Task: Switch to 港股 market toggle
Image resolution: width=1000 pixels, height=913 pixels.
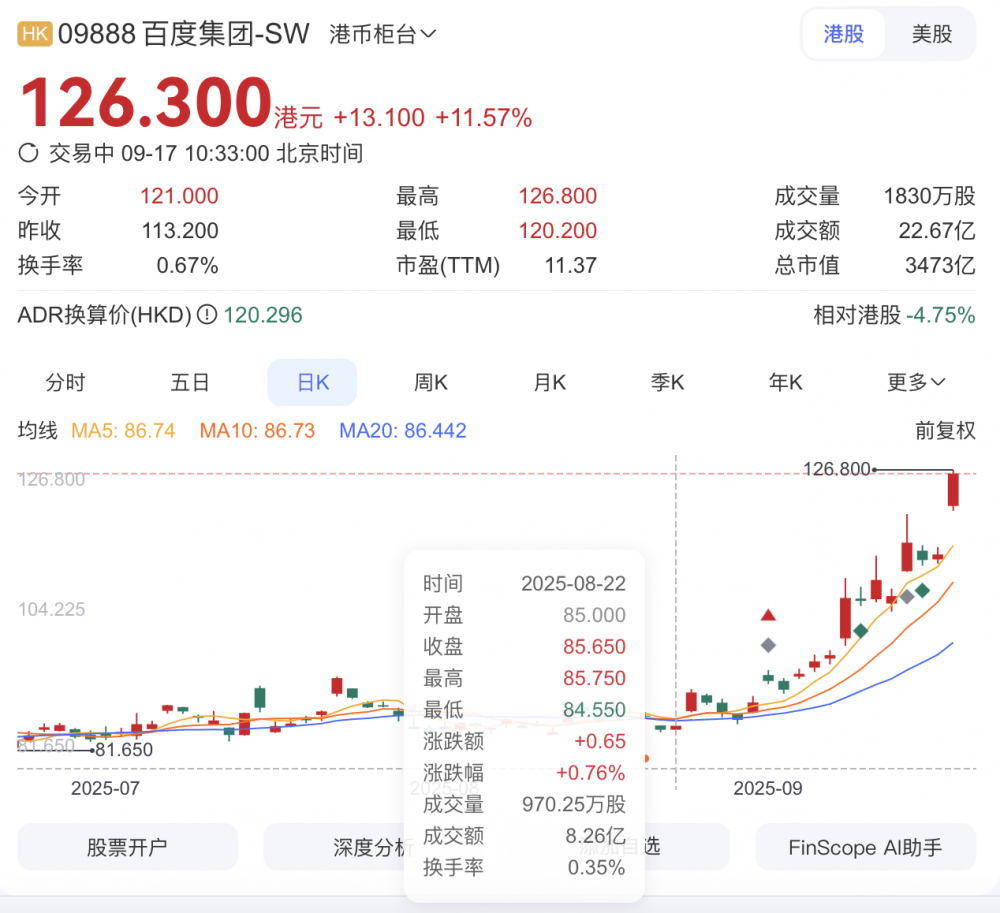Action: [843, 34]
